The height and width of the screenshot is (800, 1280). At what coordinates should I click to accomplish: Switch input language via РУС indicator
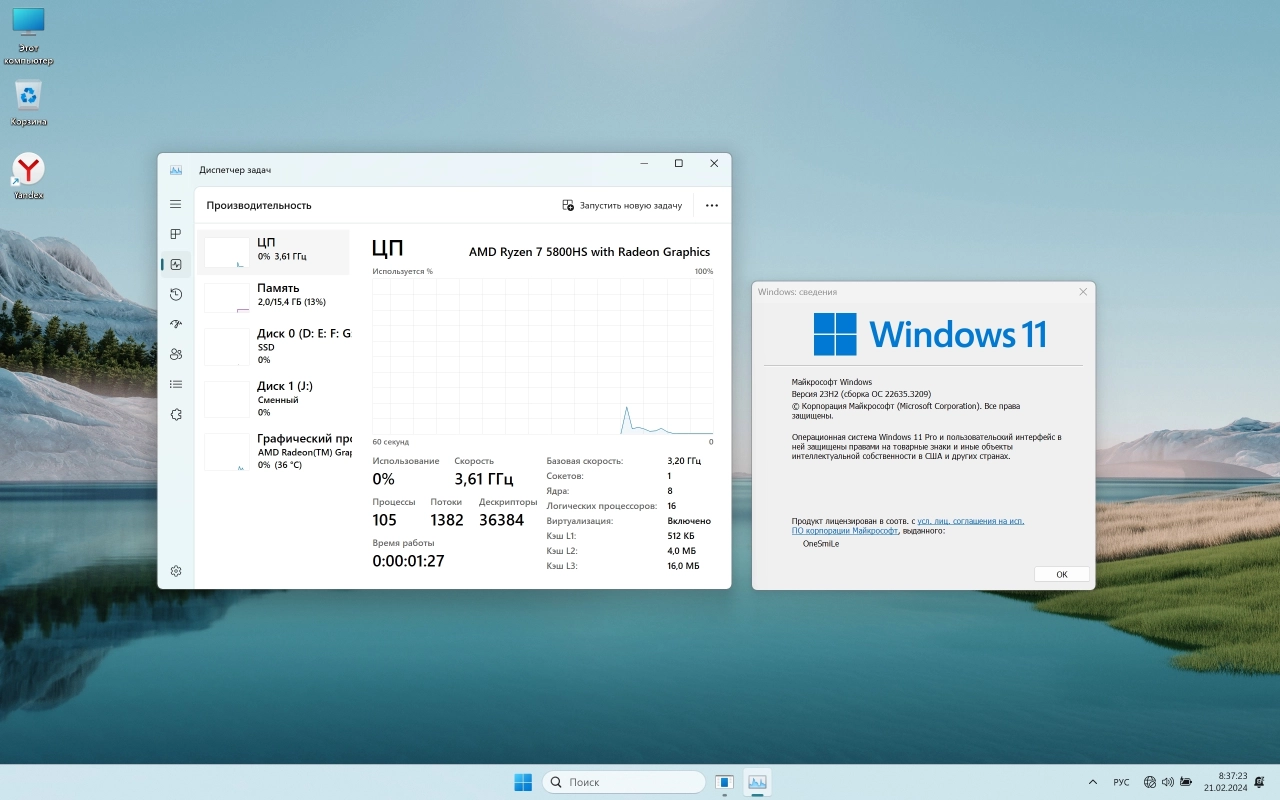[x=1121, y=782]
